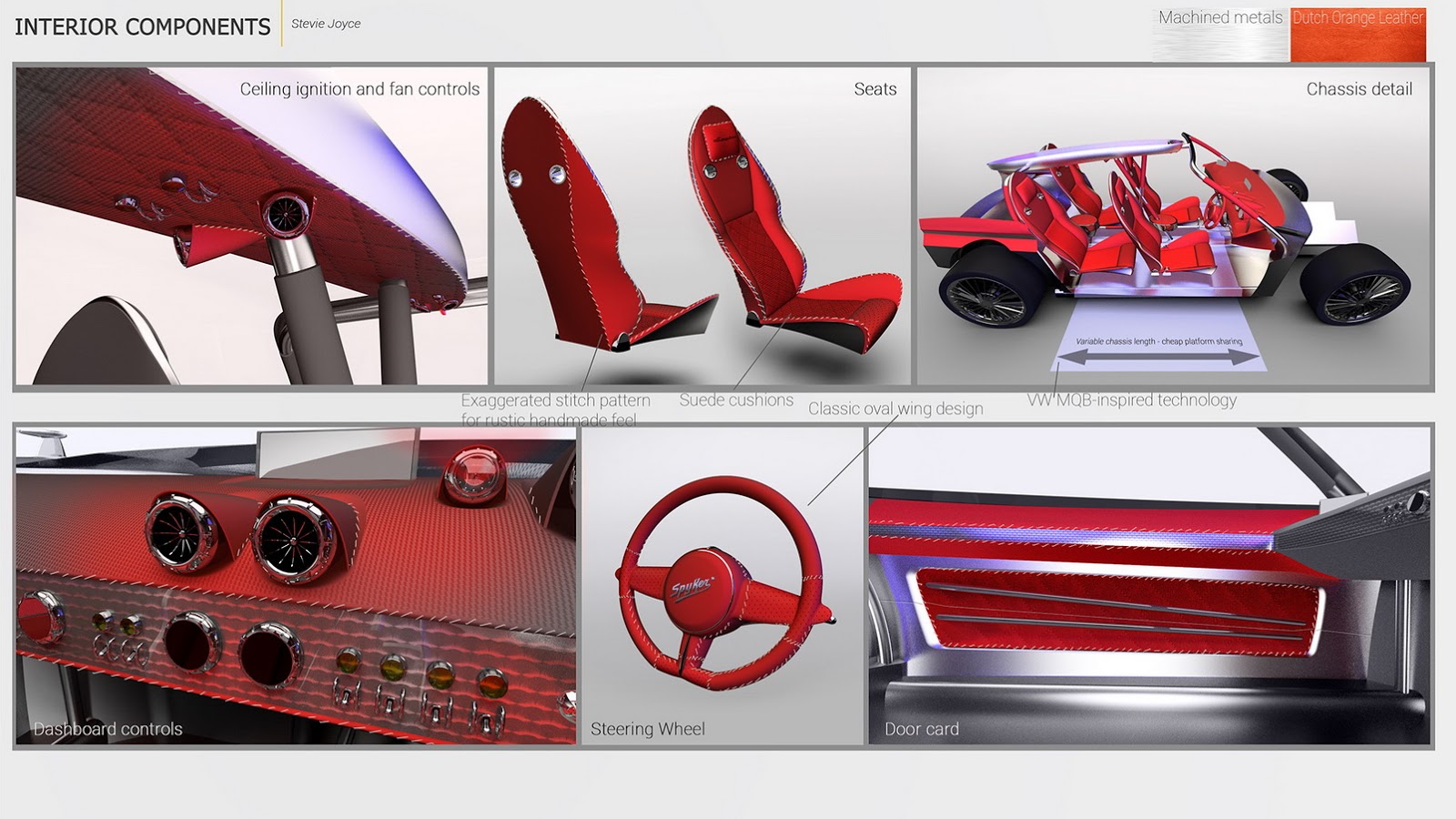Click the Chassis detail label

(1359, 89)
